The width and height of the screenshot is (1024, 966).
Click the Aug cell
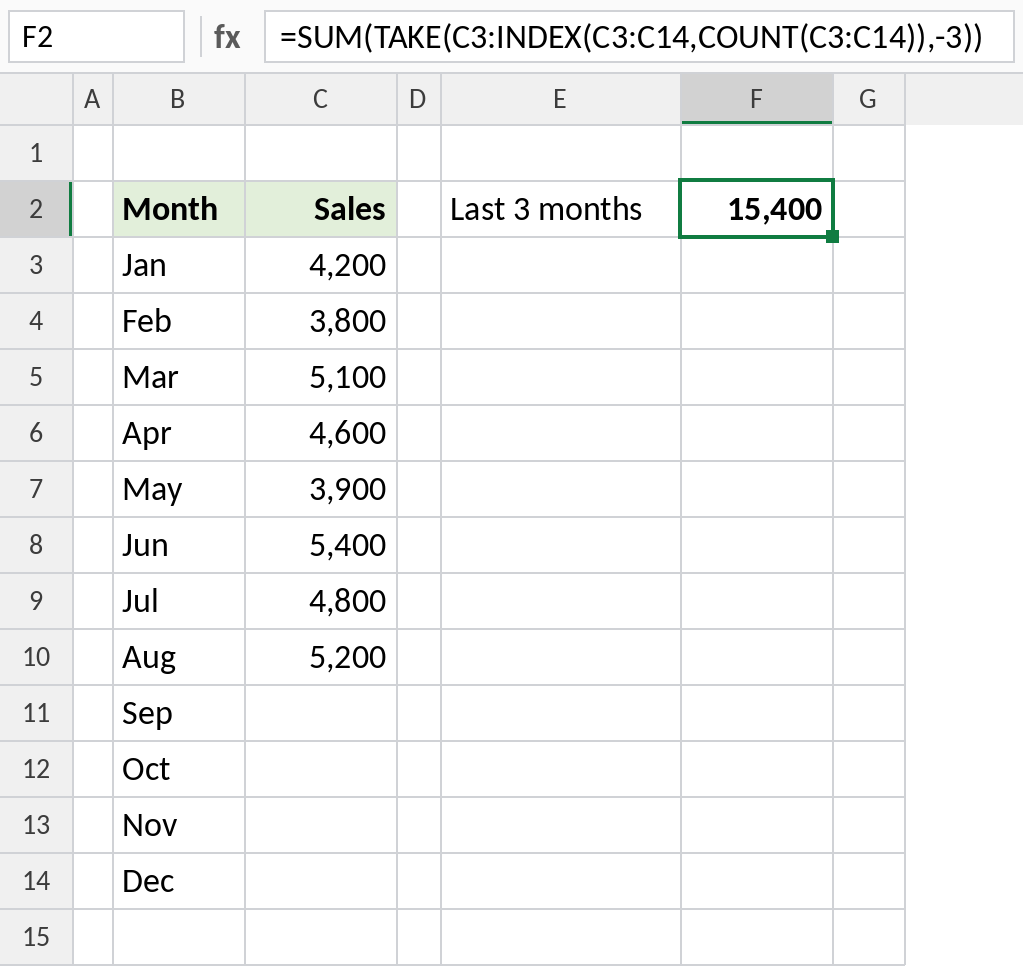(179, 657)
